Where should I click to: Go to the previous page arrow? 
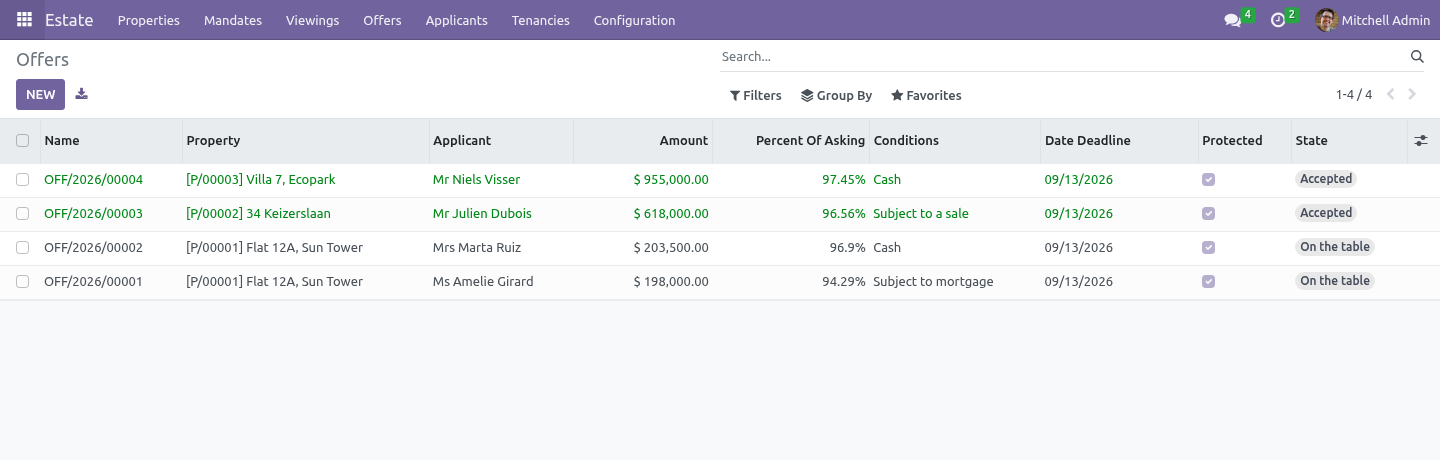click(x=1390, y=95)
